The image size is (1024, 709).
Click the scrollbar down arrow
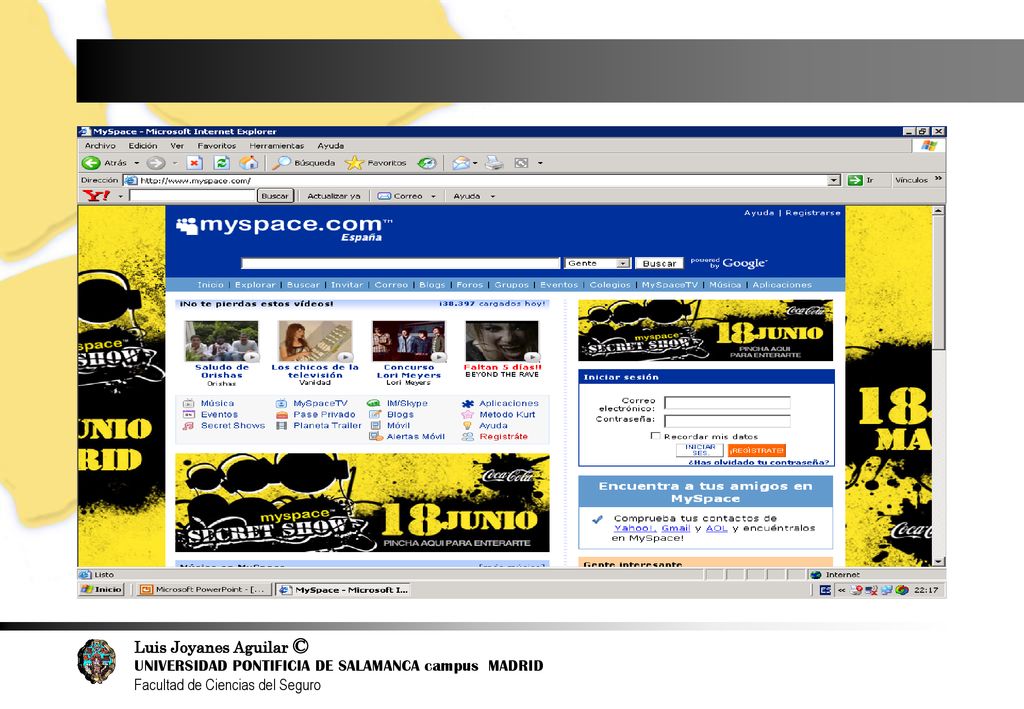tap(938, 561)
